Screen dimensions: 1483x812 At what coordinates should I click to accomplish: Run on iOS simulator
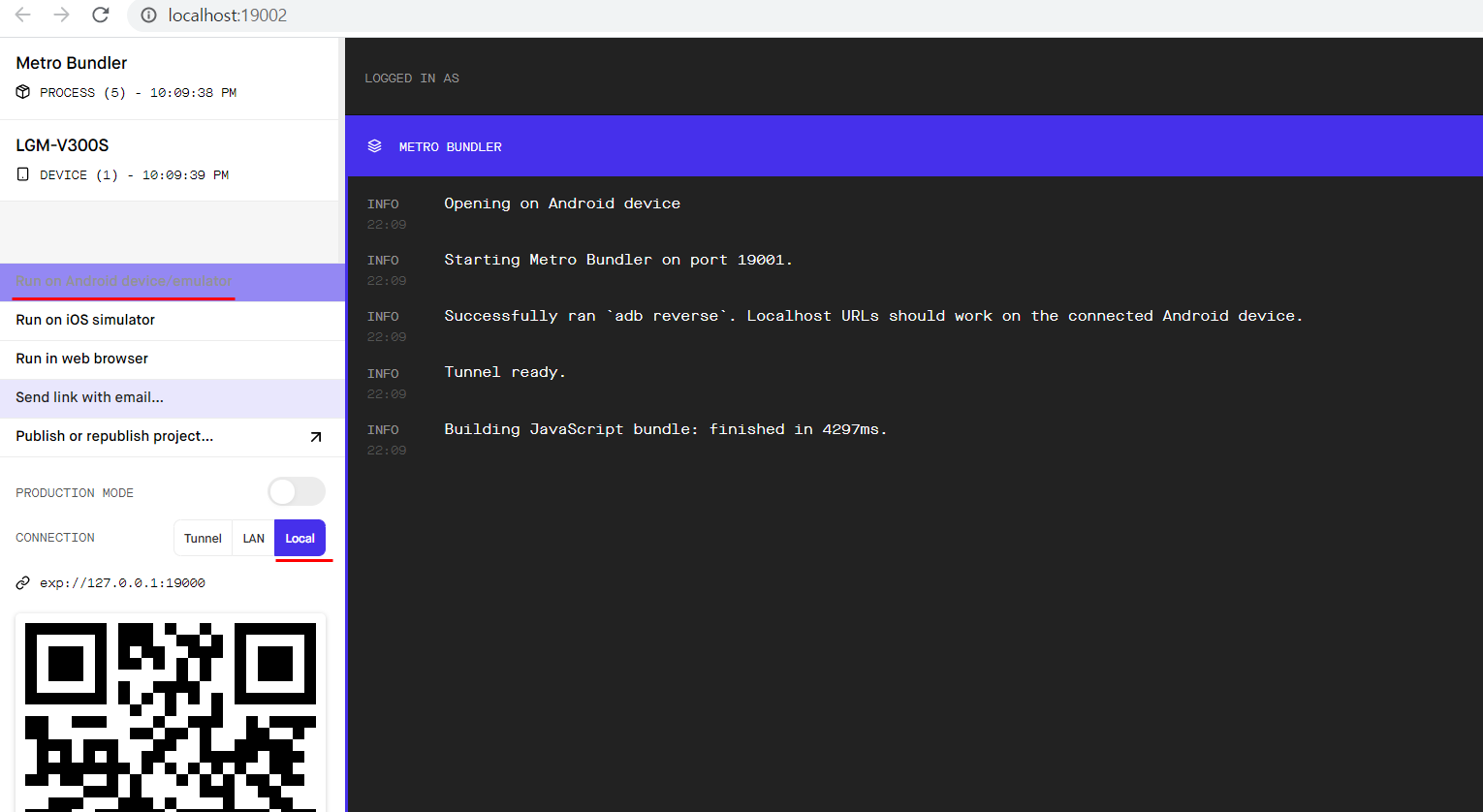[173, 321]
